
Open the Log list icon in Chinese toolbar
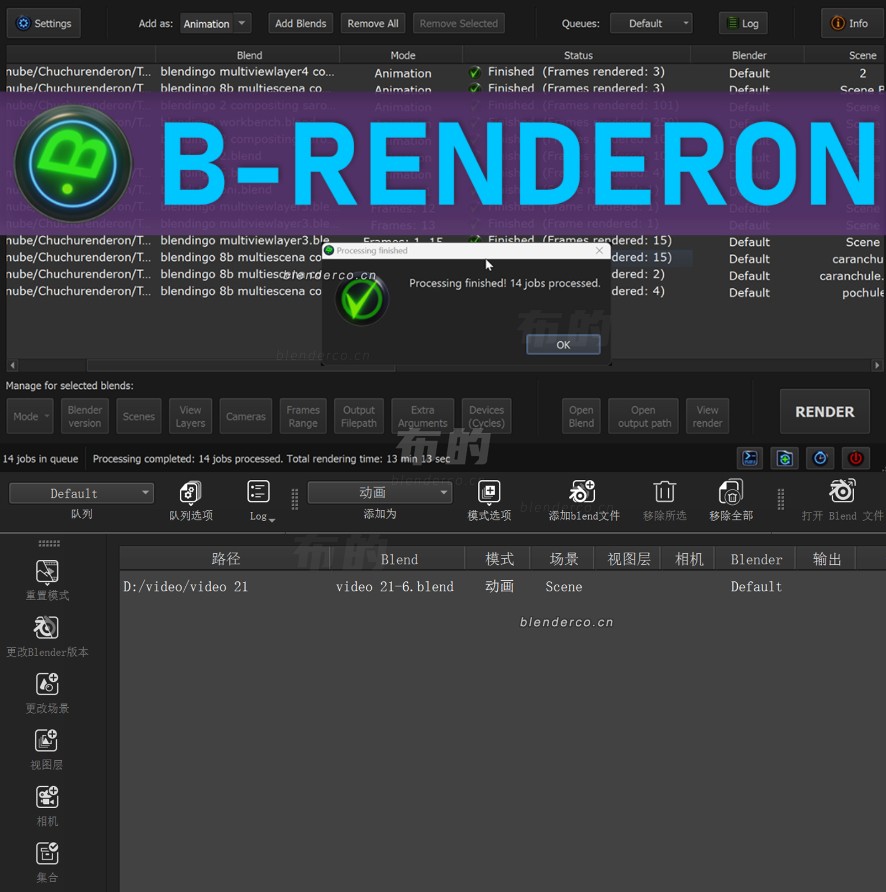coord(258,492)
